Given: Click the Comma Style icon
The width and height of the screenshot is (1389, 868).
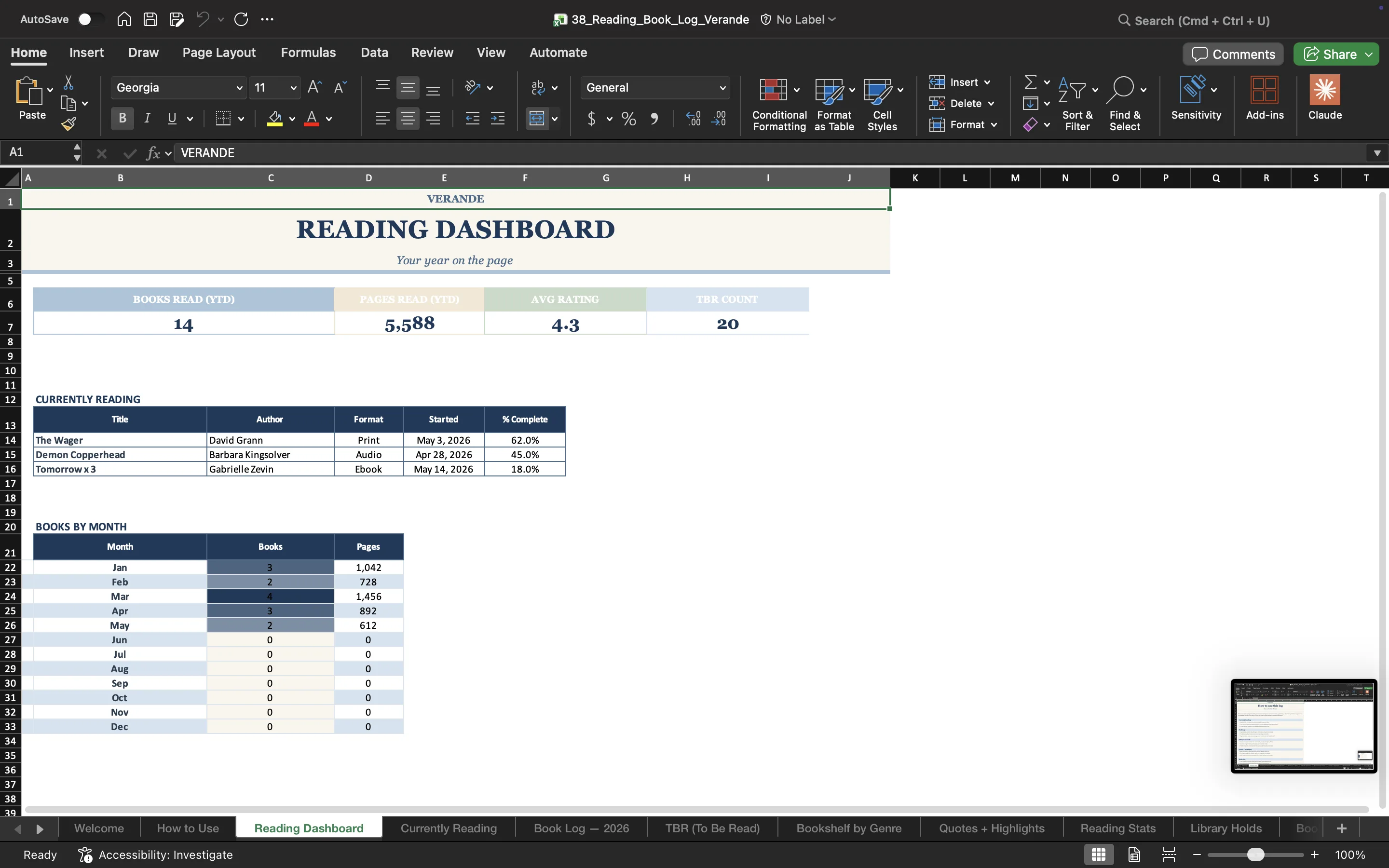Looking at the screenshot, I should click(654, 119).
